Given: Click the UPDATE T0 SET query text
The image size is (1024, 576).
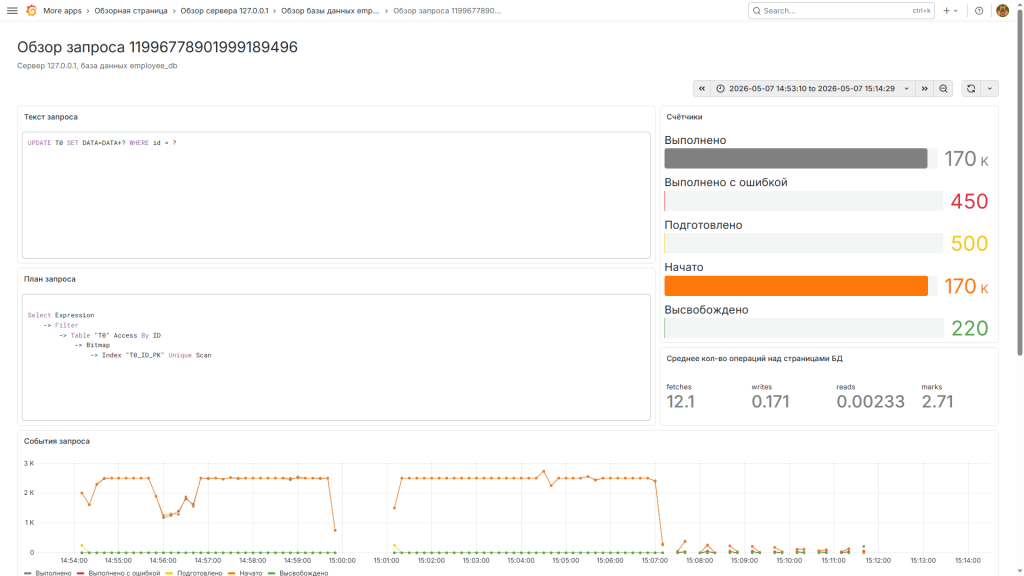Looking at the screenshot, I should [x=102, y=142].
